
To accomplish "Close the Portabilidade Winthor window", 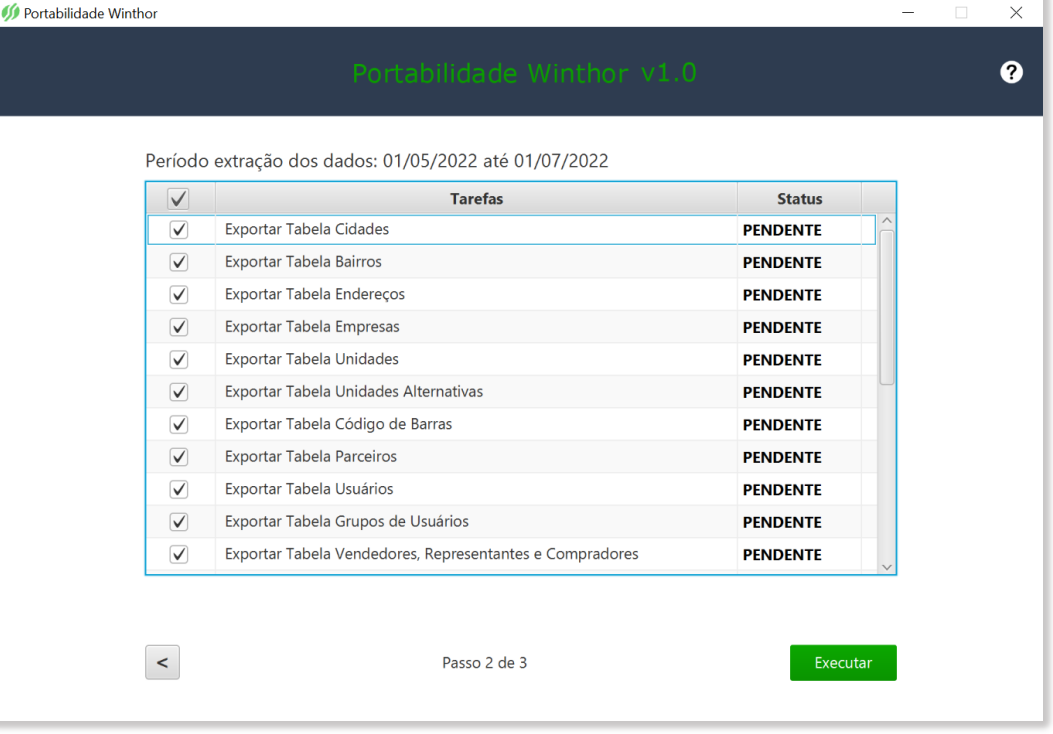I will point(1015,13).
